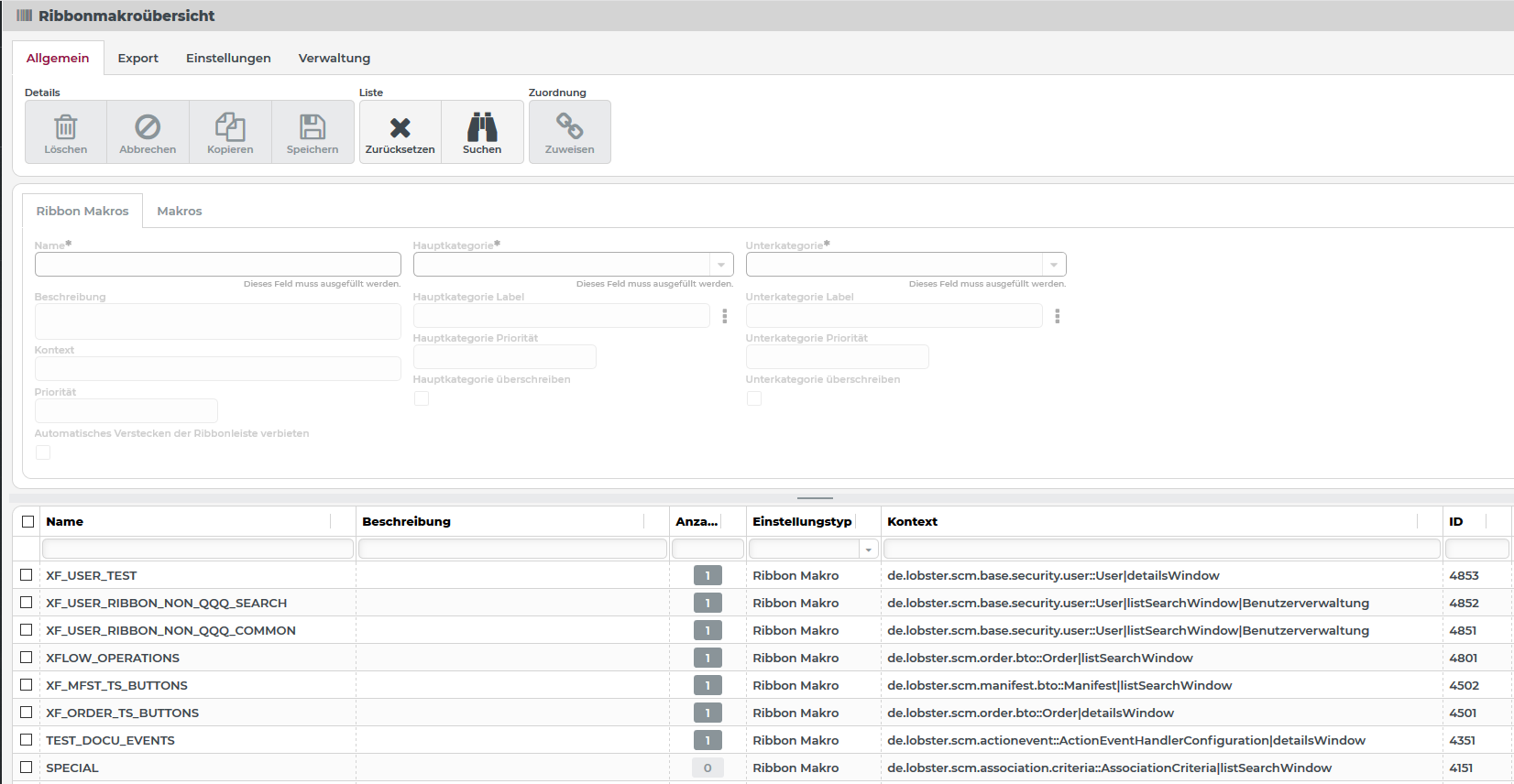Viewport: 1514px width, 784px height.
Task: Open the Unterkategorie dropdown
Action: pyautogui.click(x=1054, y=265)
